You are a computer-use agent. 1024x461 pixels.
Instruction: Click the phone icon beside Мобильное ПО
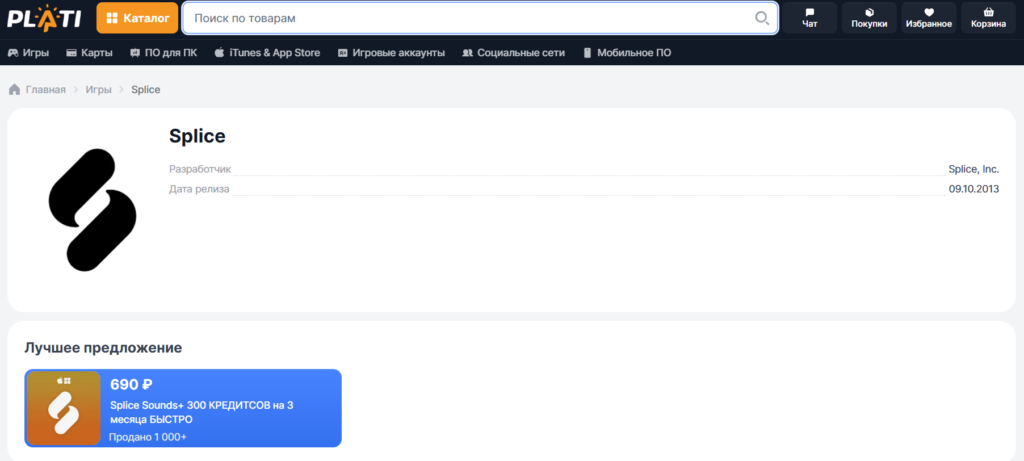[x=587, y=53]
